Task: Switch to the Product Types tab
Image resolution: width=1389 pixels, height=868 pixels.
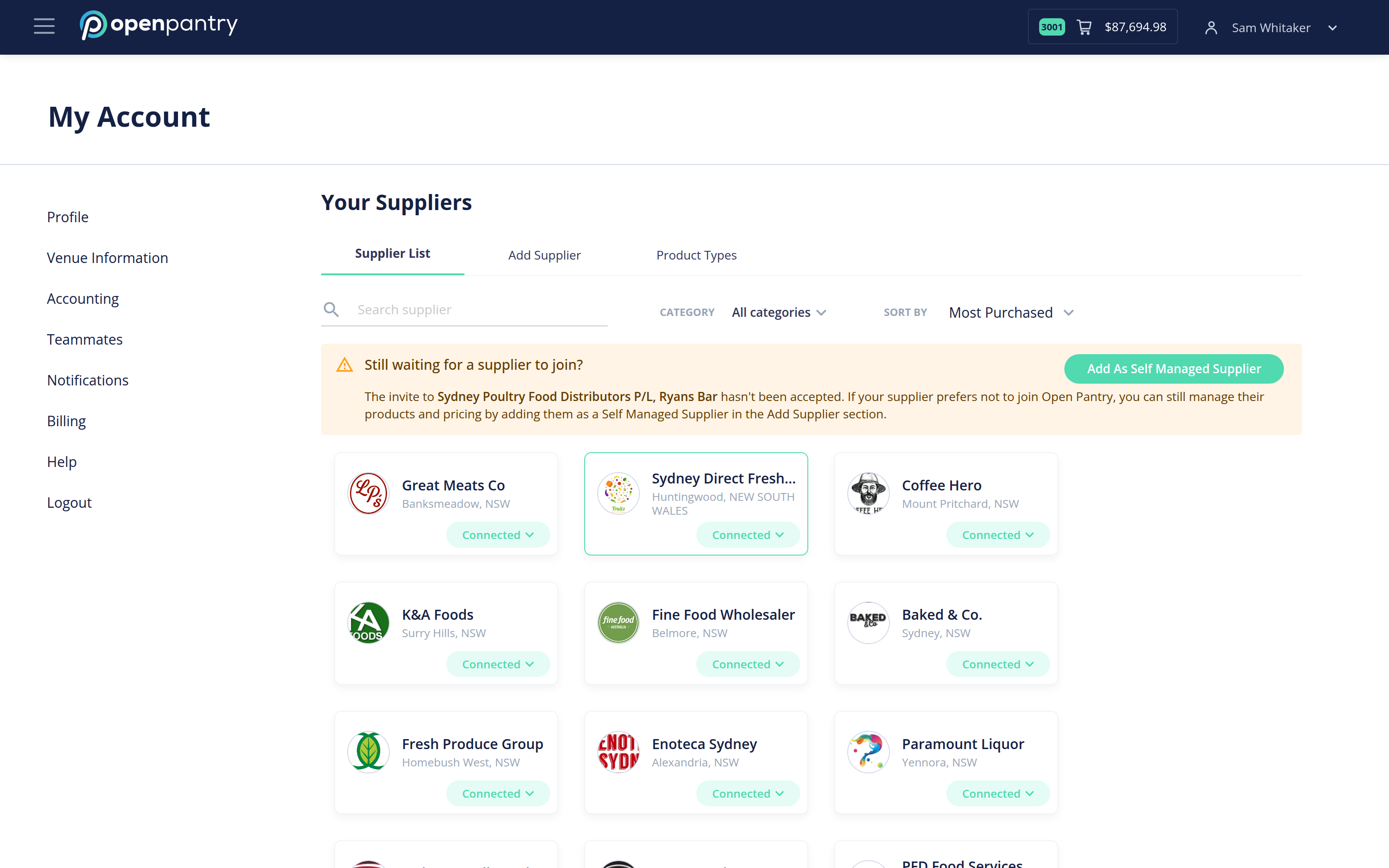Action: click(x=696, y=255)
